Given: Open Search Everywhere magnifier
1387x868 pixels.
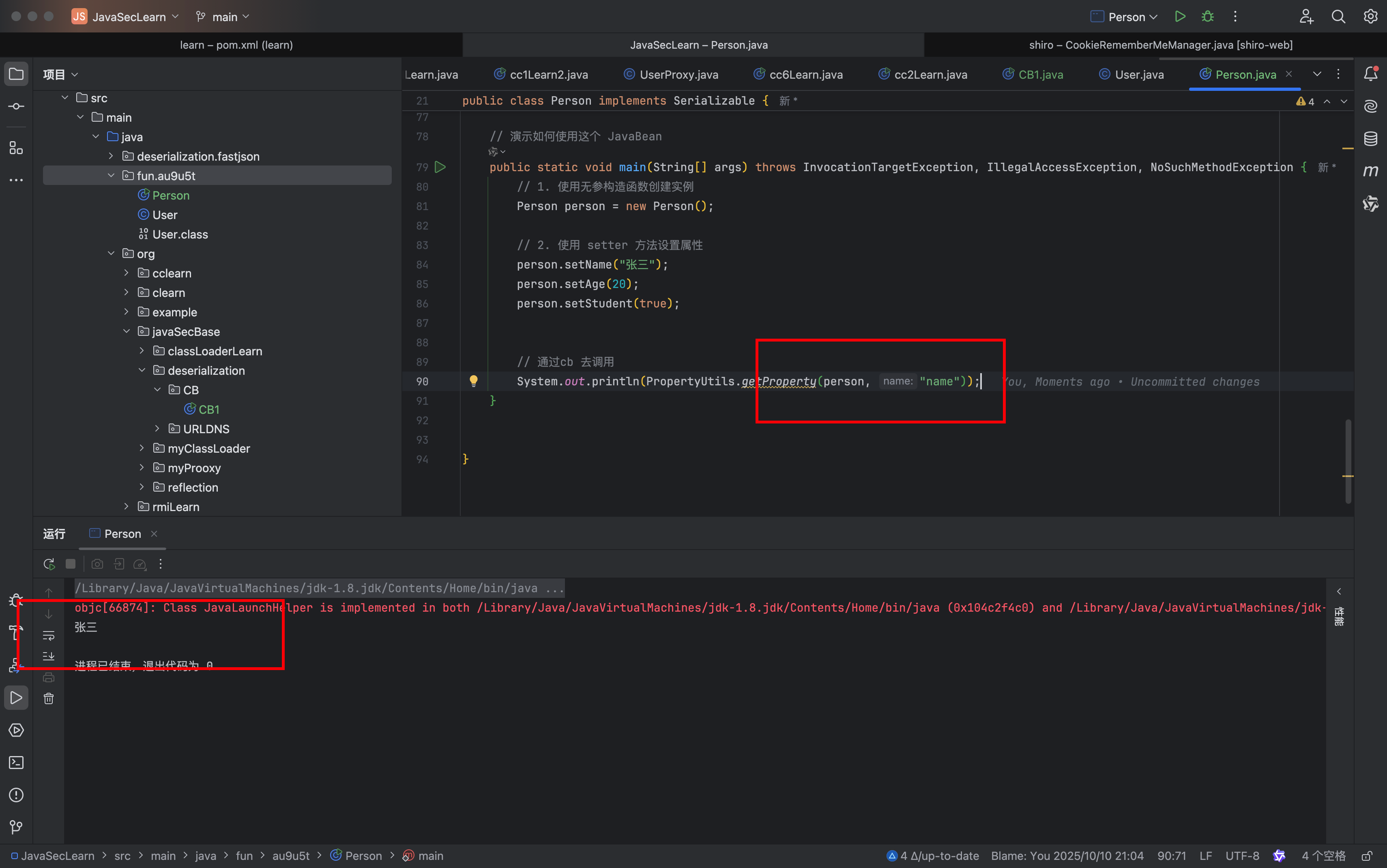Looking at the screenshot, I should pyautogui.click(x=1338, y=17).
